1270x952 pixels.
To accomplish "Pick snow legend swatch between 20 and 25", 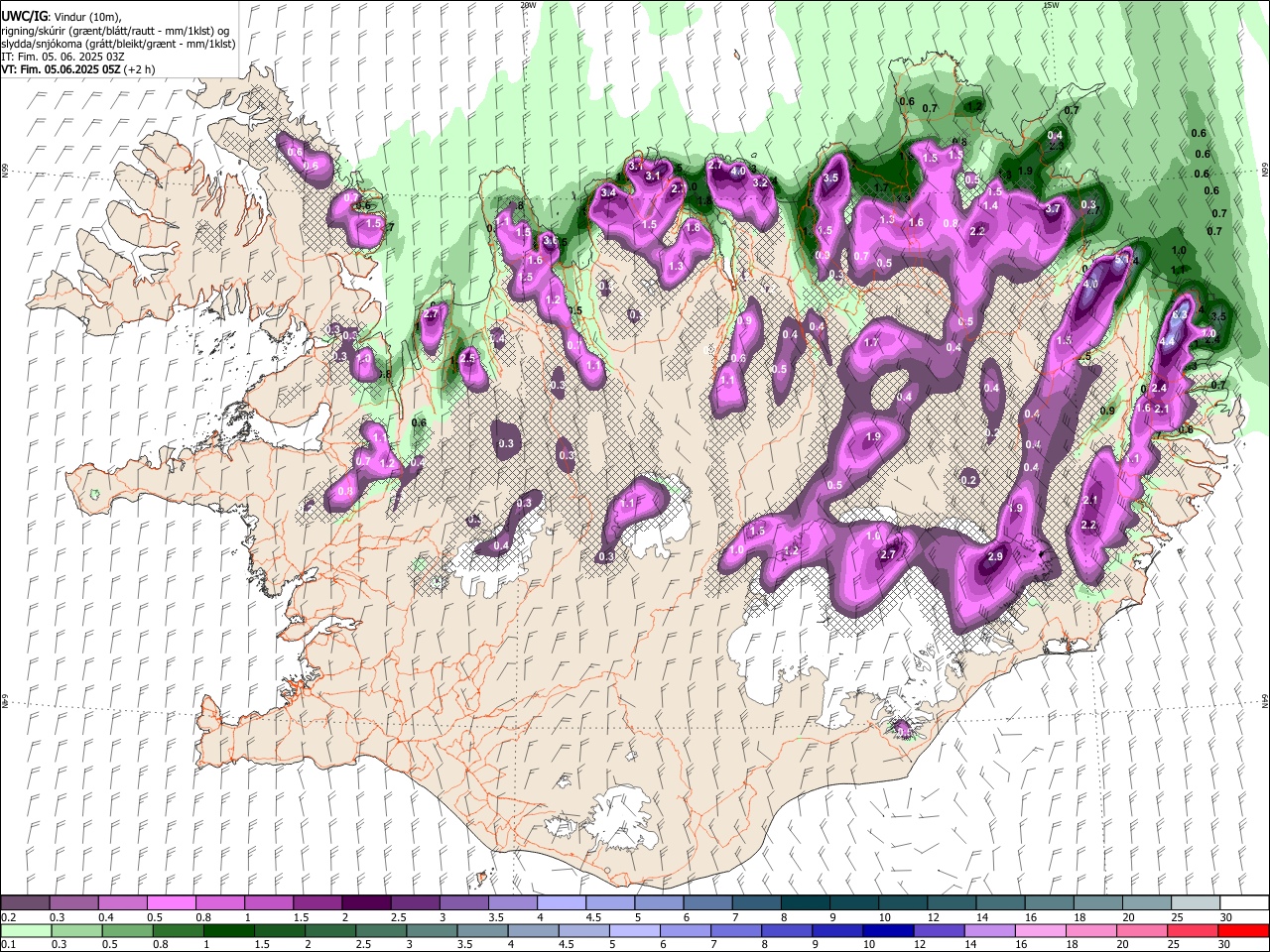I will coord(1147,903).
